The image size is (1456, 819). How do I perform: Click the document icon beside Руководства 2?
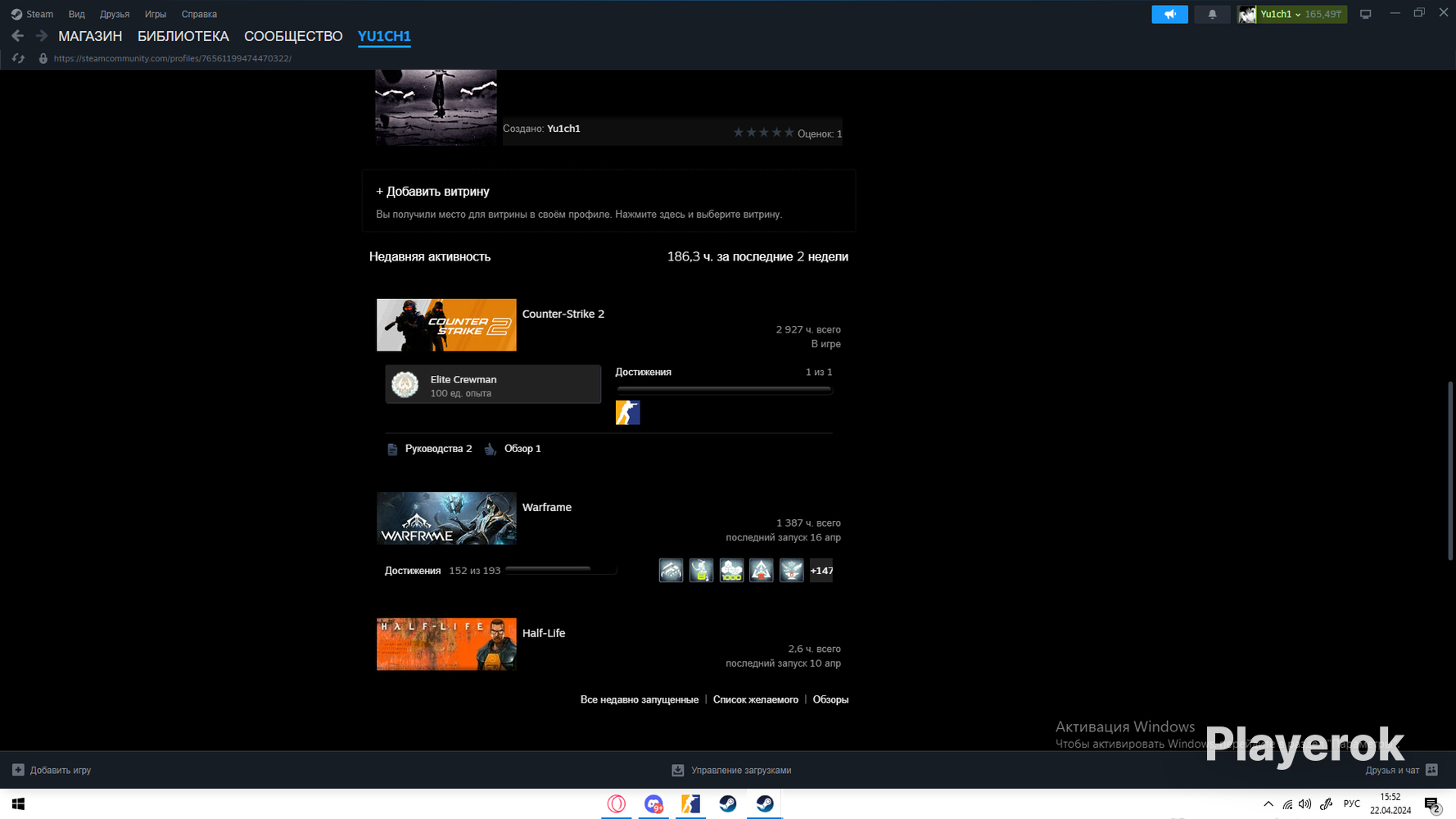tap(392, 449)
